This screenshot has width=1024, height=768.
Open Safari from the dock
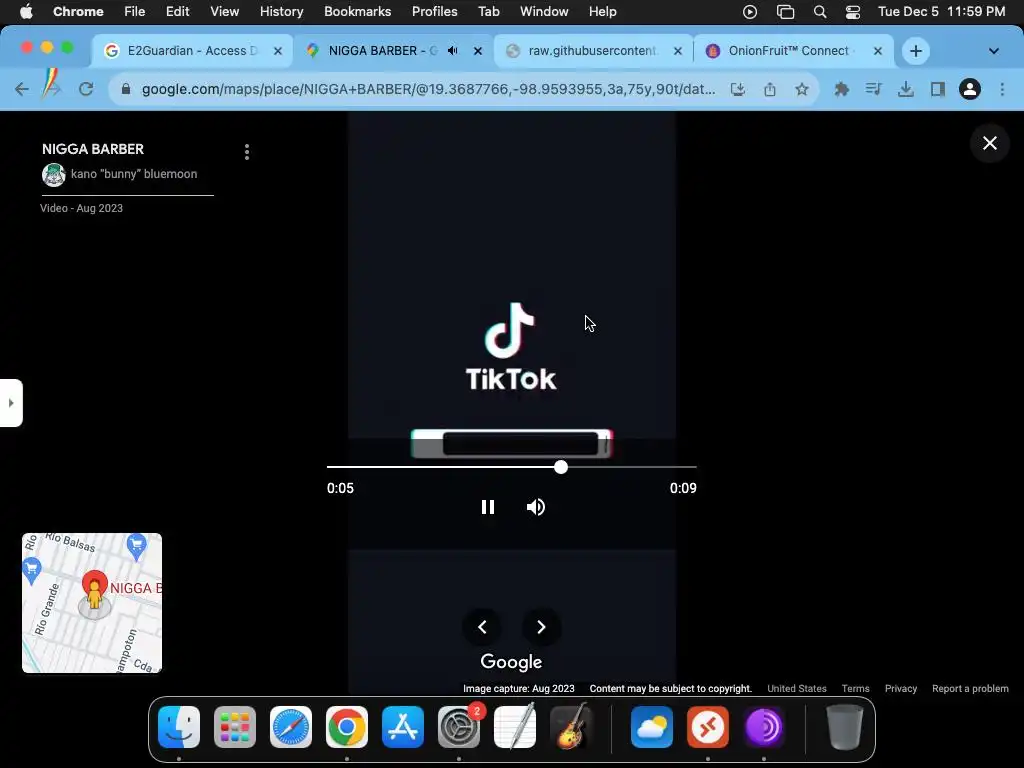[x=291, y=727]
